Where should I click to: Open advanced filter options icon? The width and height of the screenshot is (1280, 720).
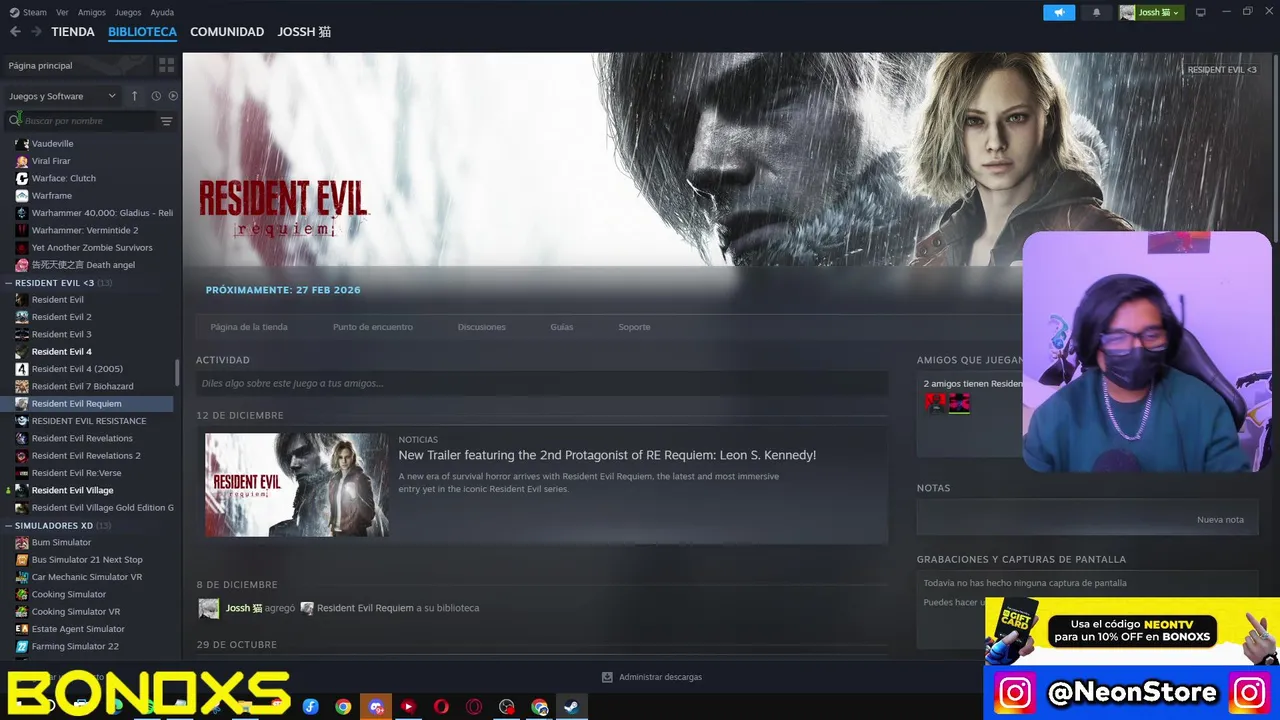coord(167,121)
